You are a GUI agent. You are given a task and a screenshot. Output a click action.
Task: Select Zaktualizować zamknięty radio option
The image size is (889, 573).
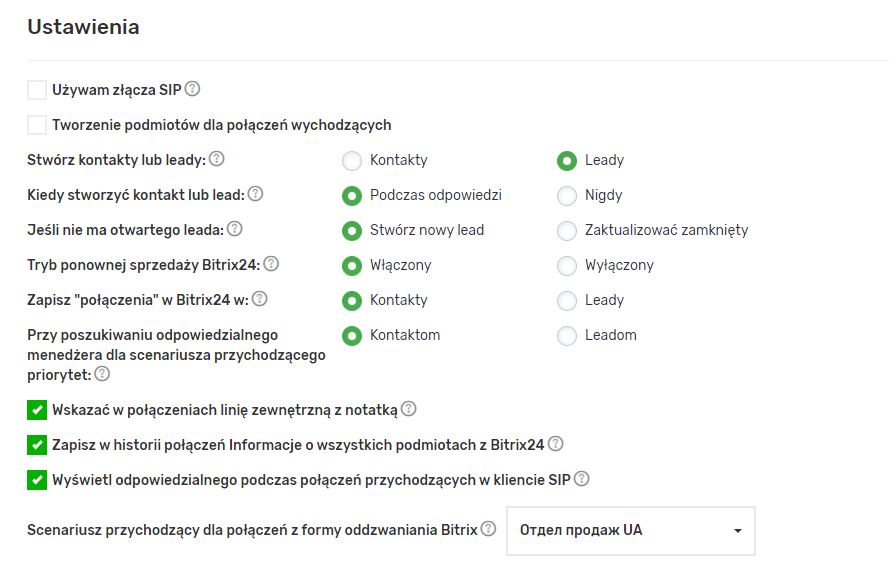point(567,230)
